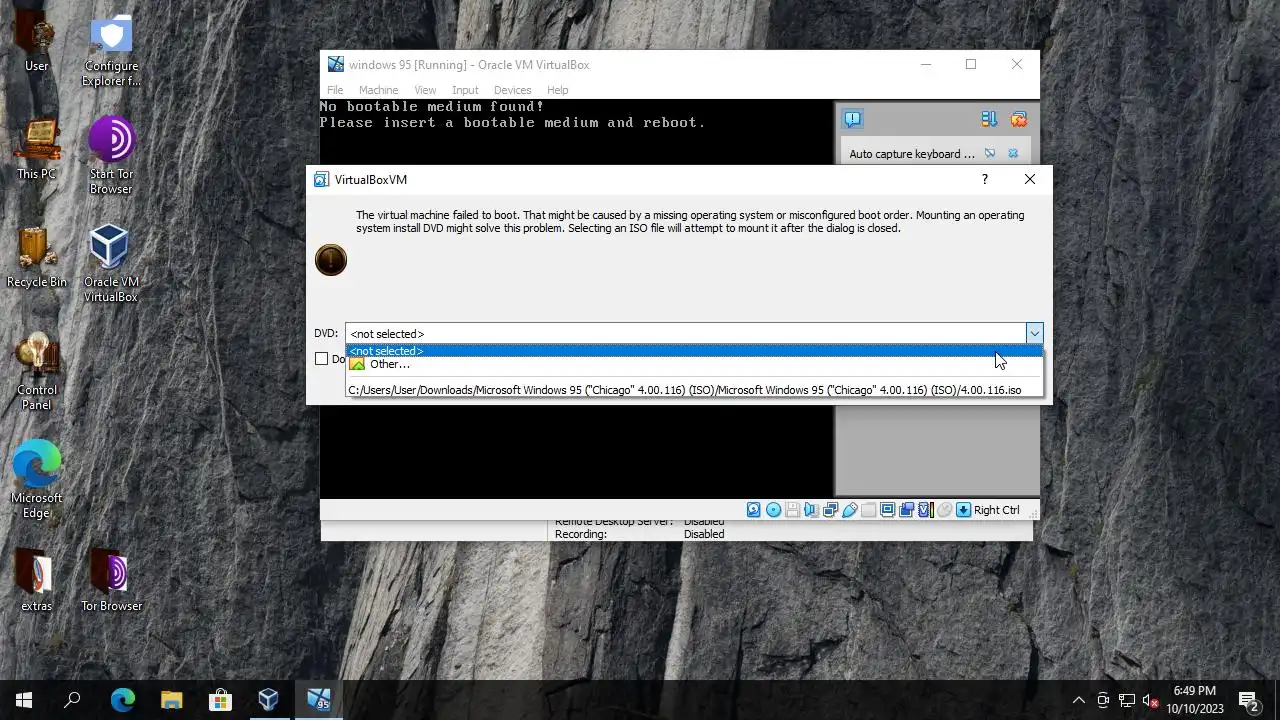The image size is (1280, 720).
Task: Show hidden system tray icons chevron
Action: point(1078,700)
